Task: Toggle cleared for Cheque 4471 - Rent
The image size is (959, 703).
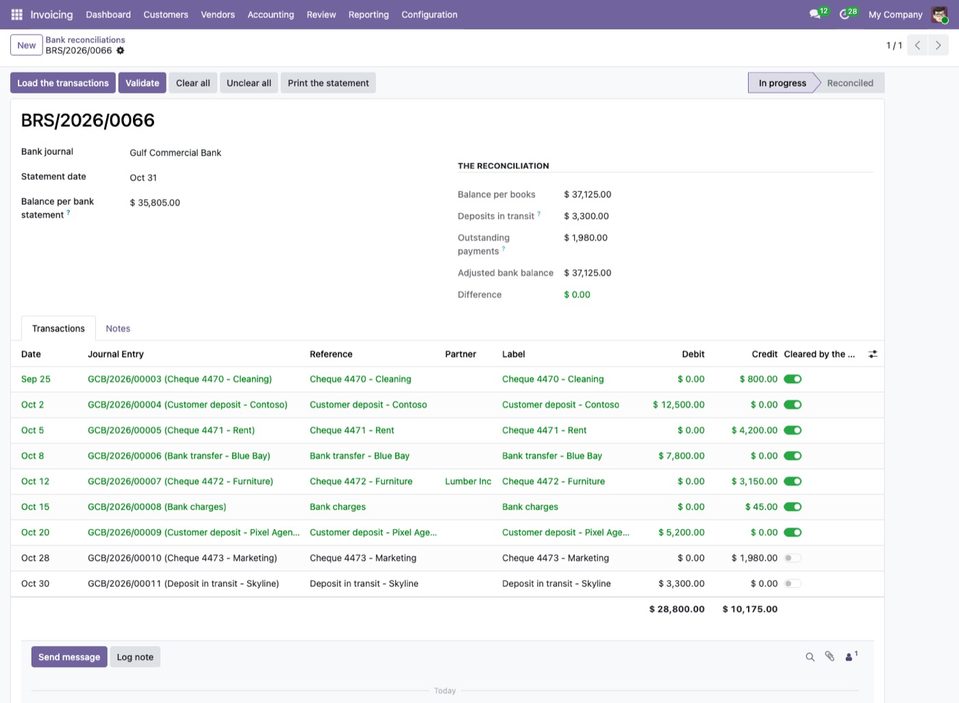Action: point(793,431)
